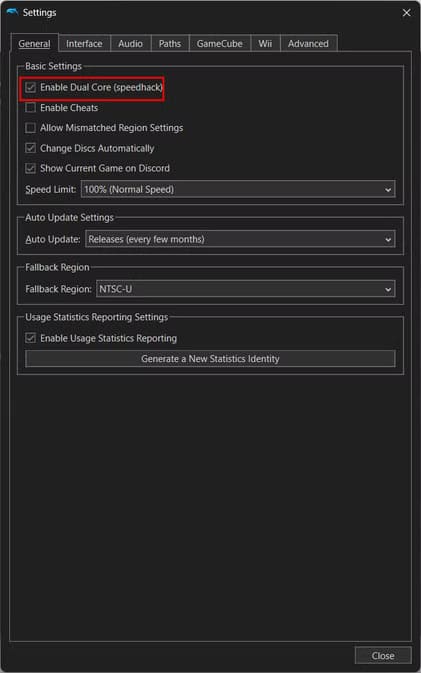Click the Close button
The width and height of the screenshot is (421, 673).
click(383, 655)
